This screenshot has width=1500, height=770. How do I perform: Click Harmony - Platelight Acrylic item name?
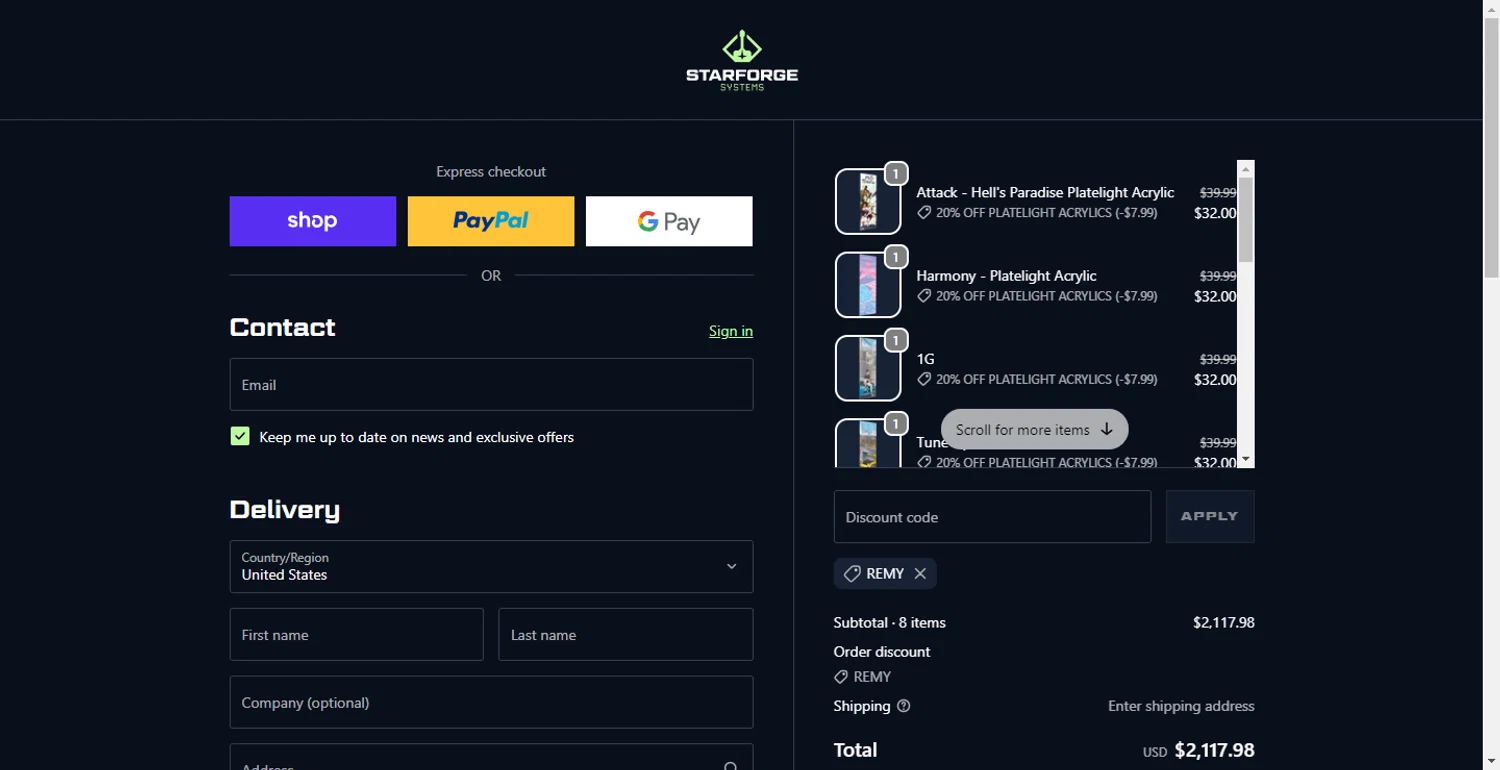click(1007, 276)
